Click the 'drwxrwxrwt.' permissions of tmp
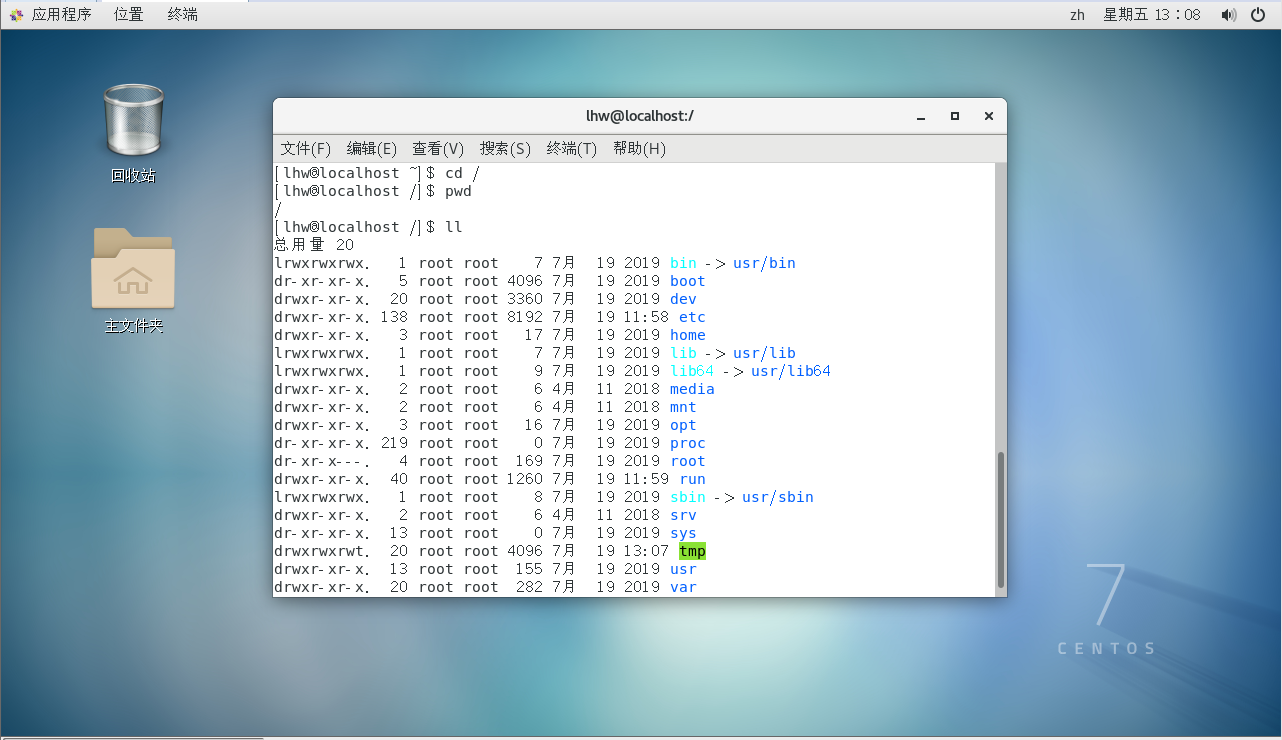1282x740 pixels. (x=322, y=551)
